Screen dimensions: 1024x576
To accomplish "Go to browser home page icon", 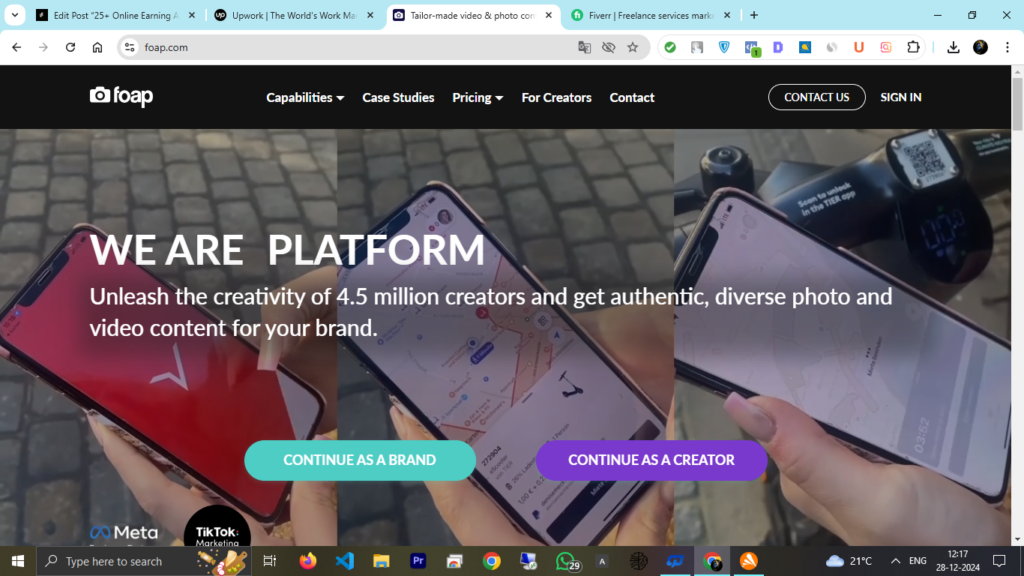I will [97, 47].
